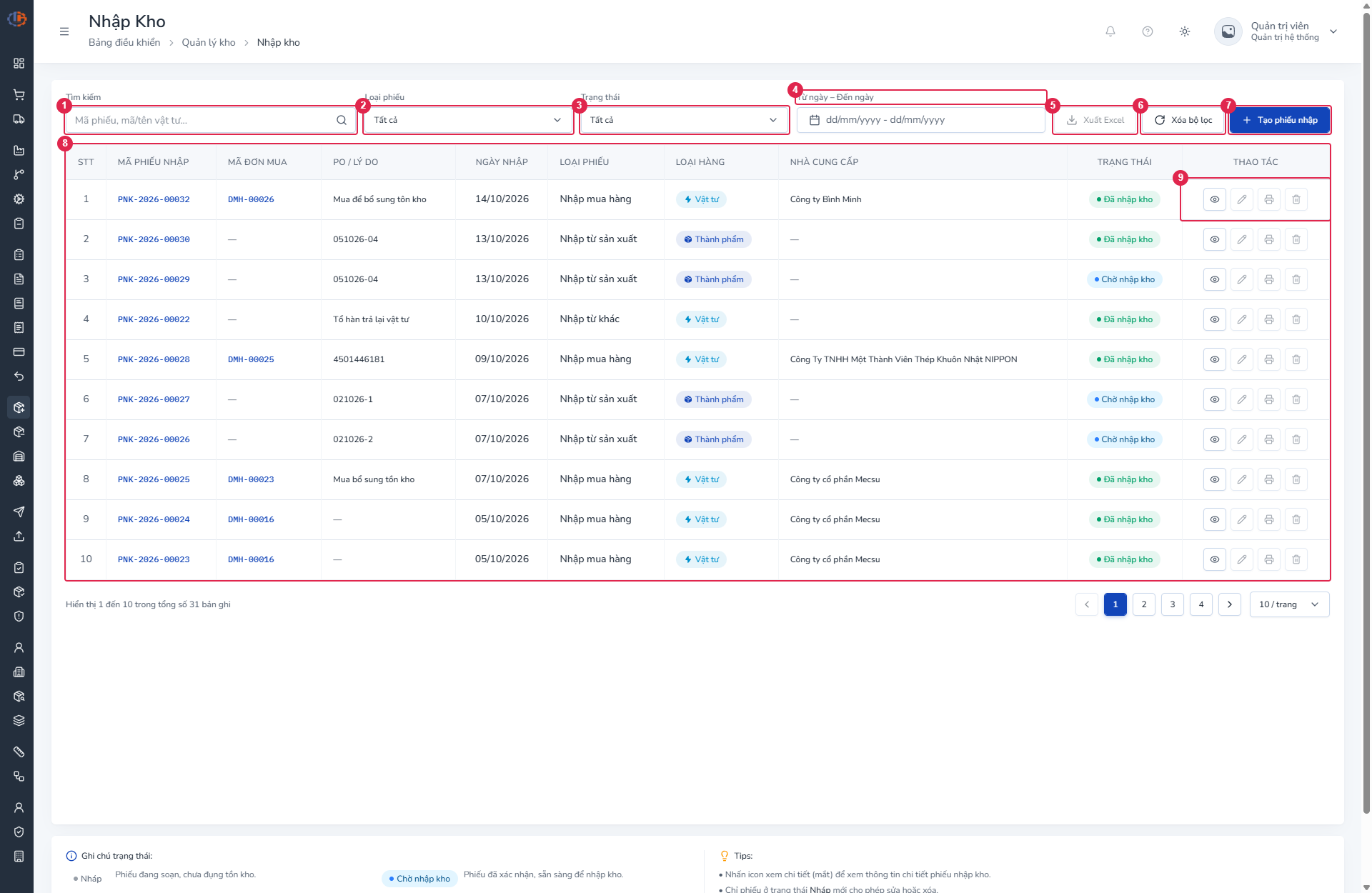Print receipt PNK-2026-00023
The image size is (1372, 893).
(x=1269, y=559)
